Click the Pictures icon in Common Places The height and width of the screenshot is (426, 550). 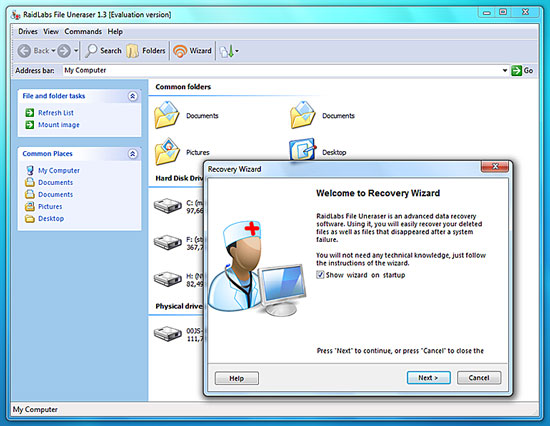click(30, 206)
